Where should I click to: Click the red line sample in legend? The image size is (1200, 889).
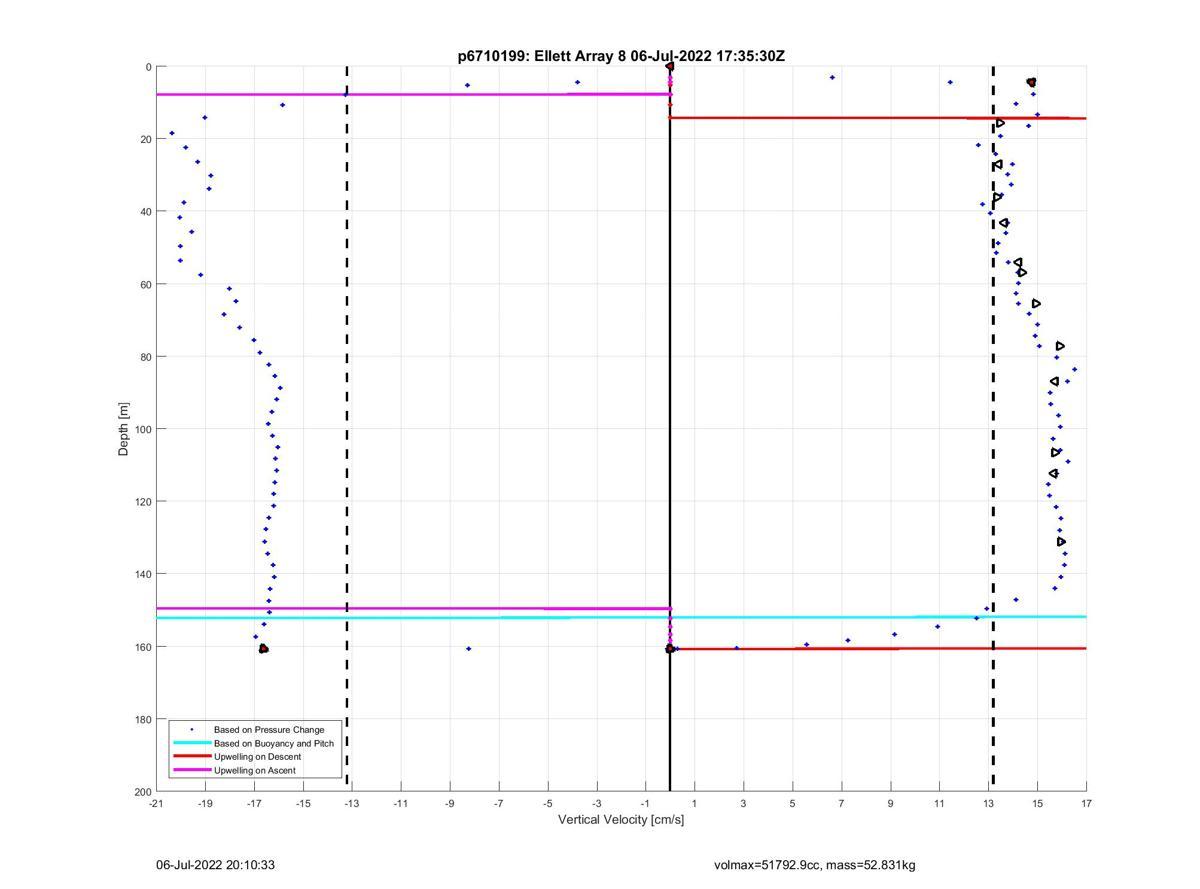tap(191, 756)
